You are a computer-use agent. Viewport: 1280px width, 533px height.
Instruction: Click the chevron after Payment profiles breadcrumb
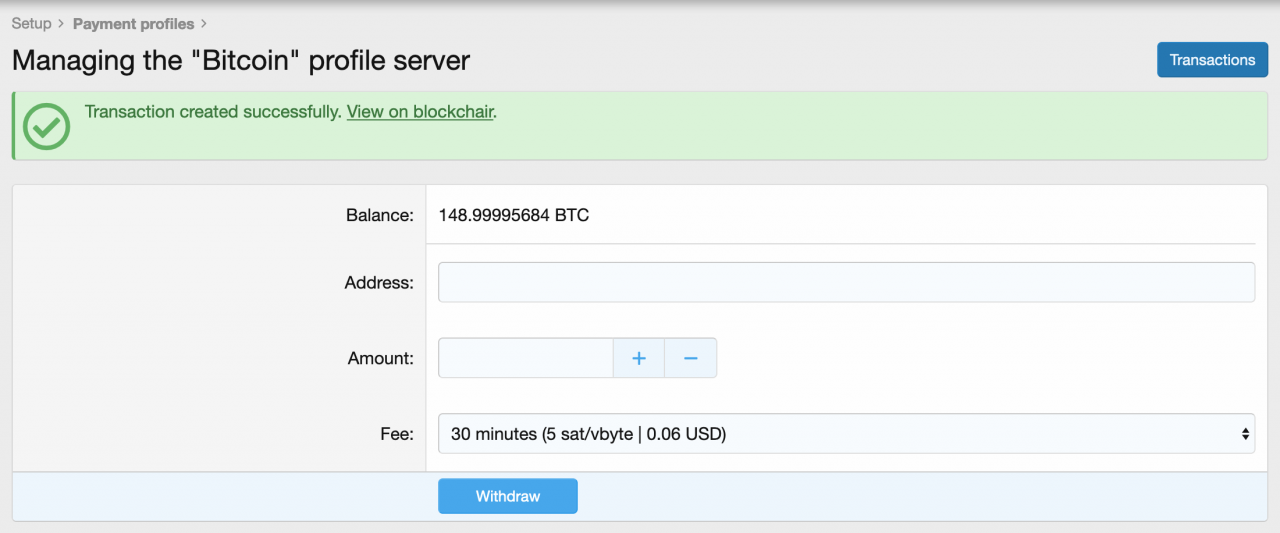[205, 24]
